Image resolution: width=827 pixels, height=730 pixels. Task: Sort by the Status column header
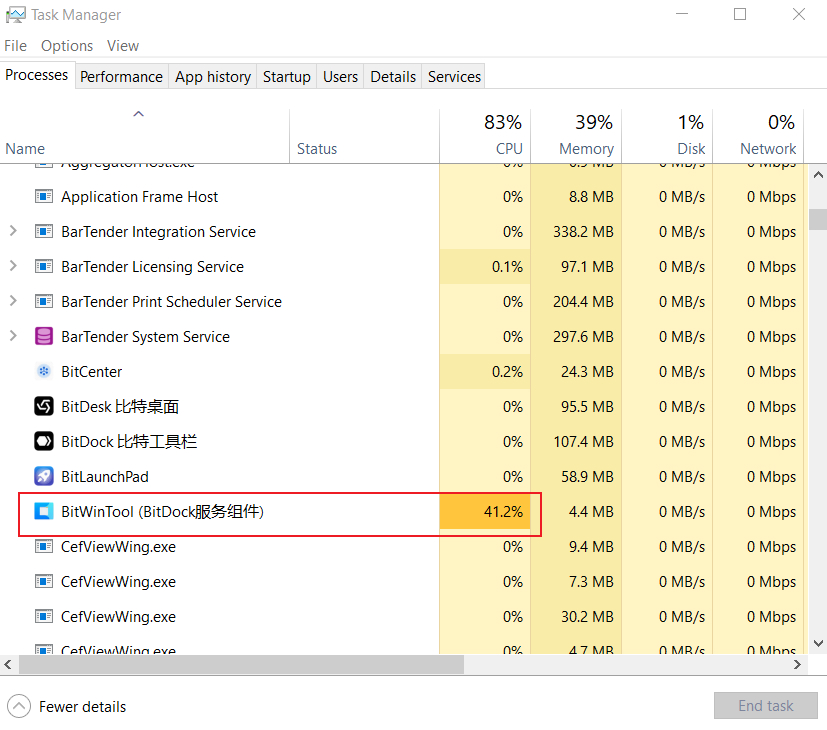[364, 136]
